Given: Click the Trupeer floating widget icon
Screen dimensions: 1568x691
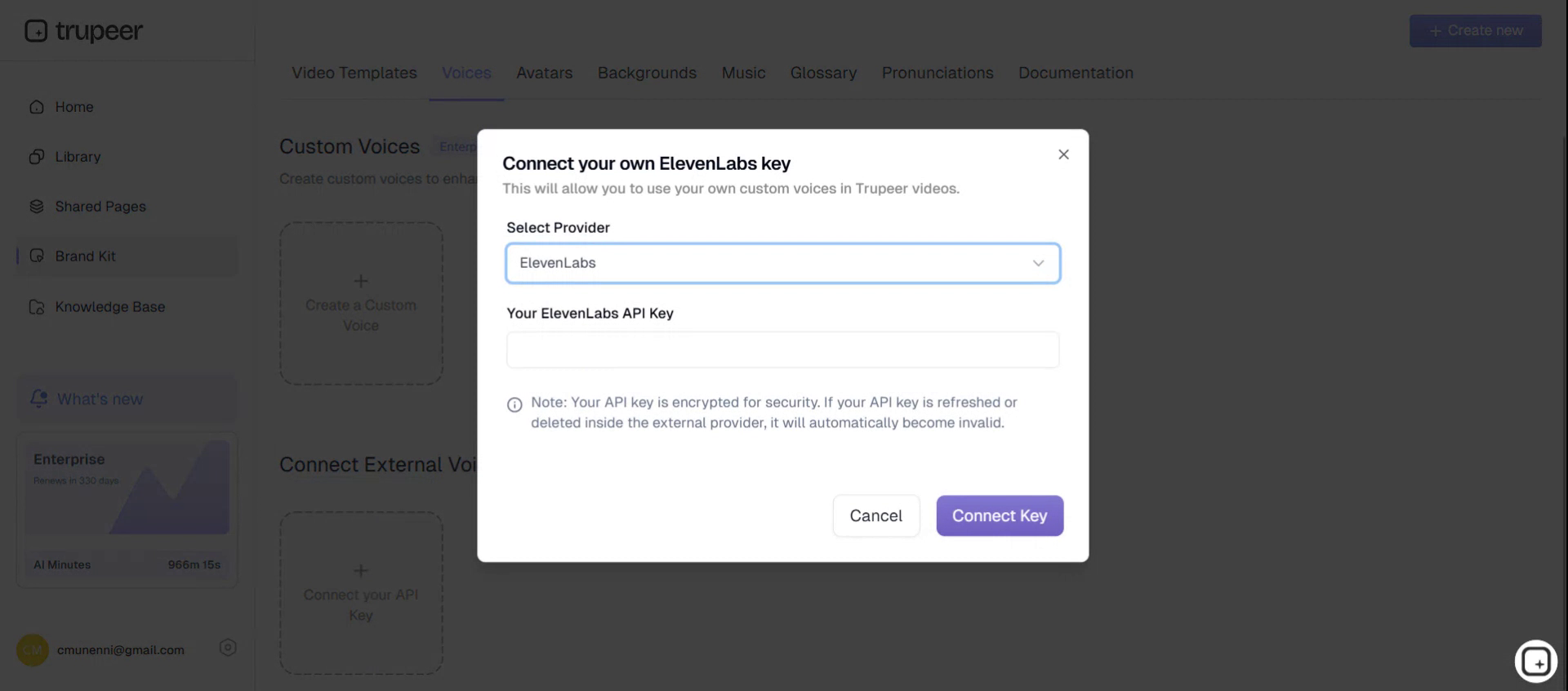Looking at the screenshot, I should [x=1535, y=661].
